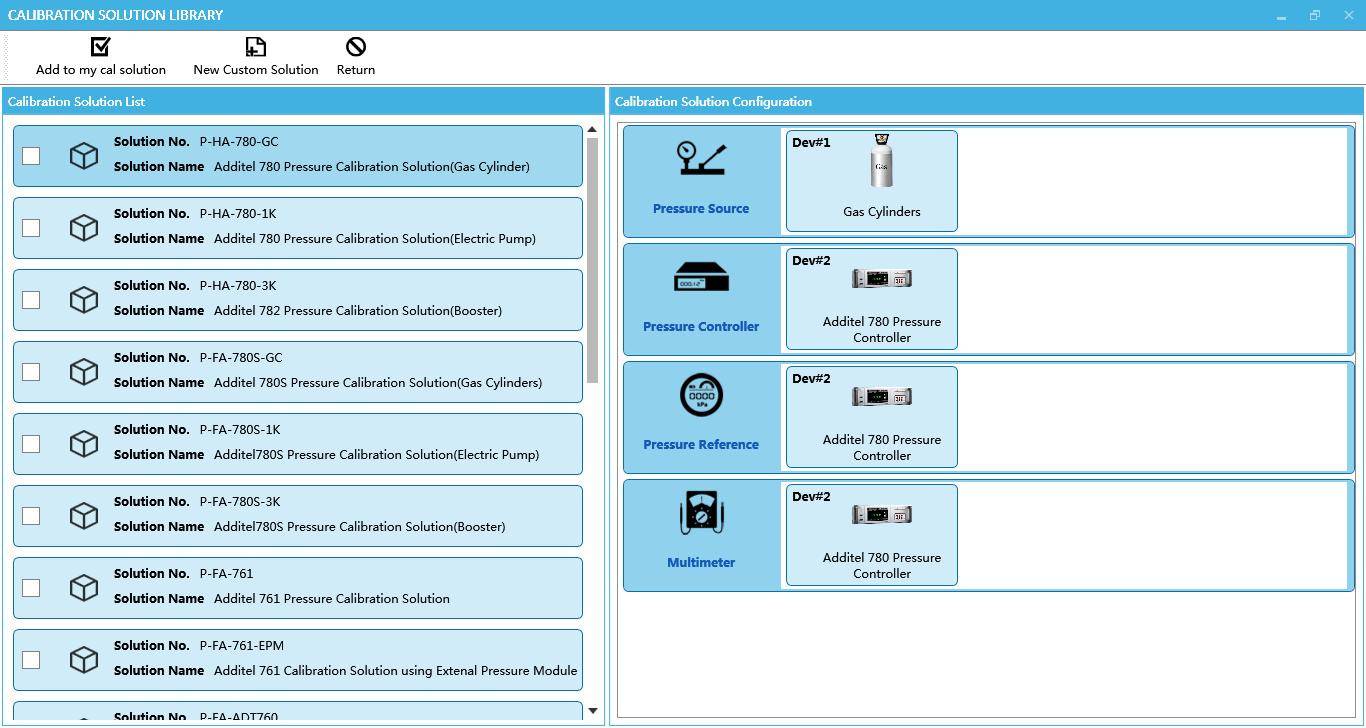Viewport: 1366px width, 728px height.
Task: Click the cube icon for P-HA-780-1K
Action: (84, 228)
